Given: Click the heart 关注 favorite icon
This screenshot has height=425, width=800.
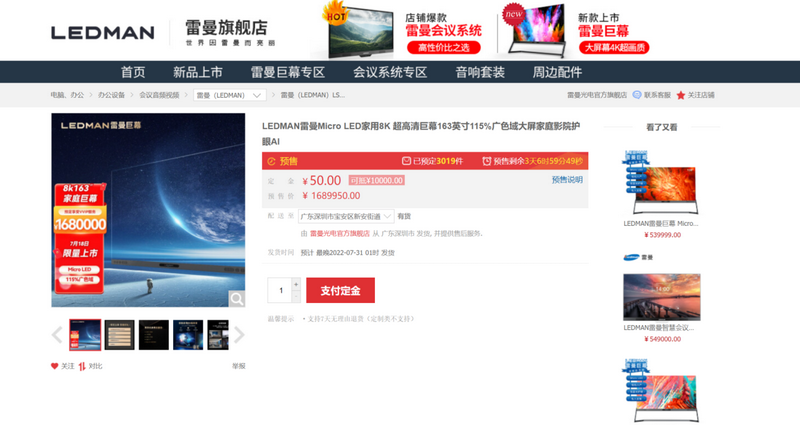Looking at the screenshot, I should 55,366.
